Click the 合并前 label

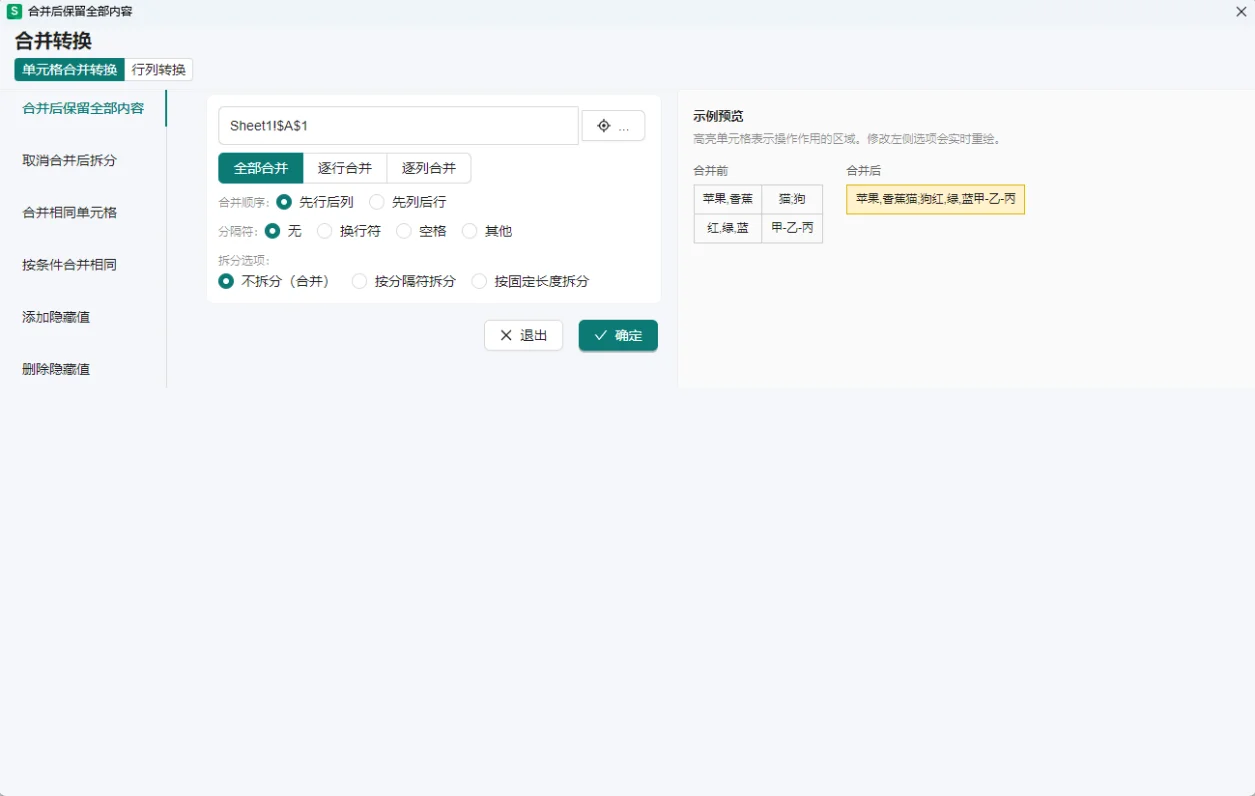pos(711,171)
